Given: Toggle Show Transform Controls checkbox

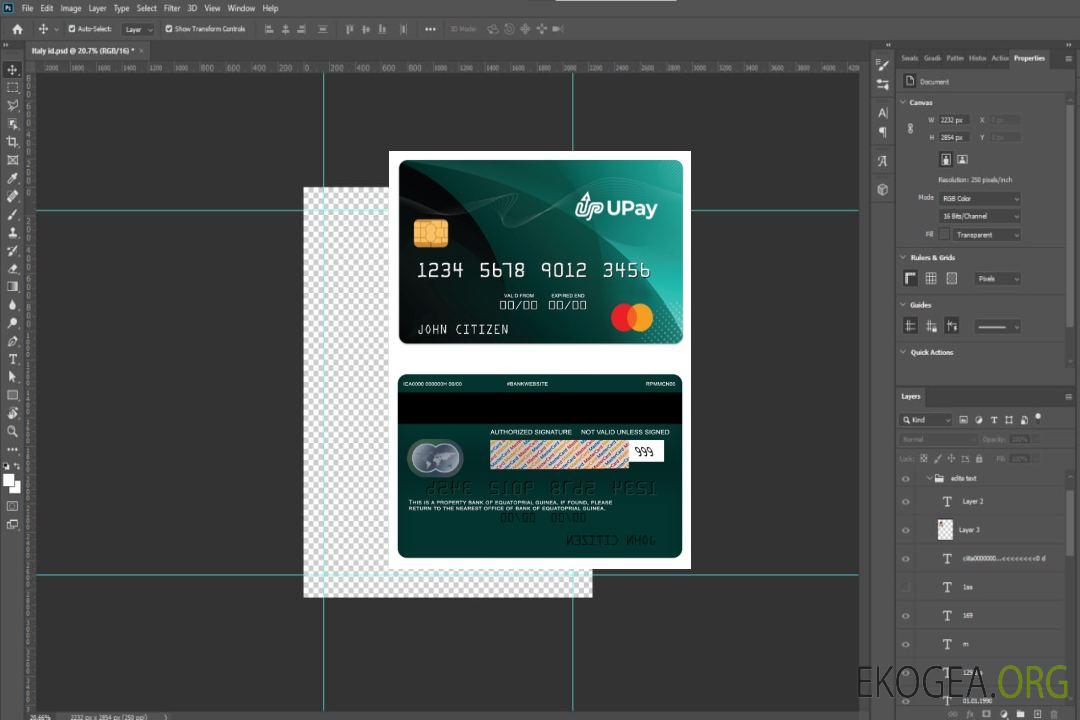Looking at the screenshot, I should coord(169,29).
